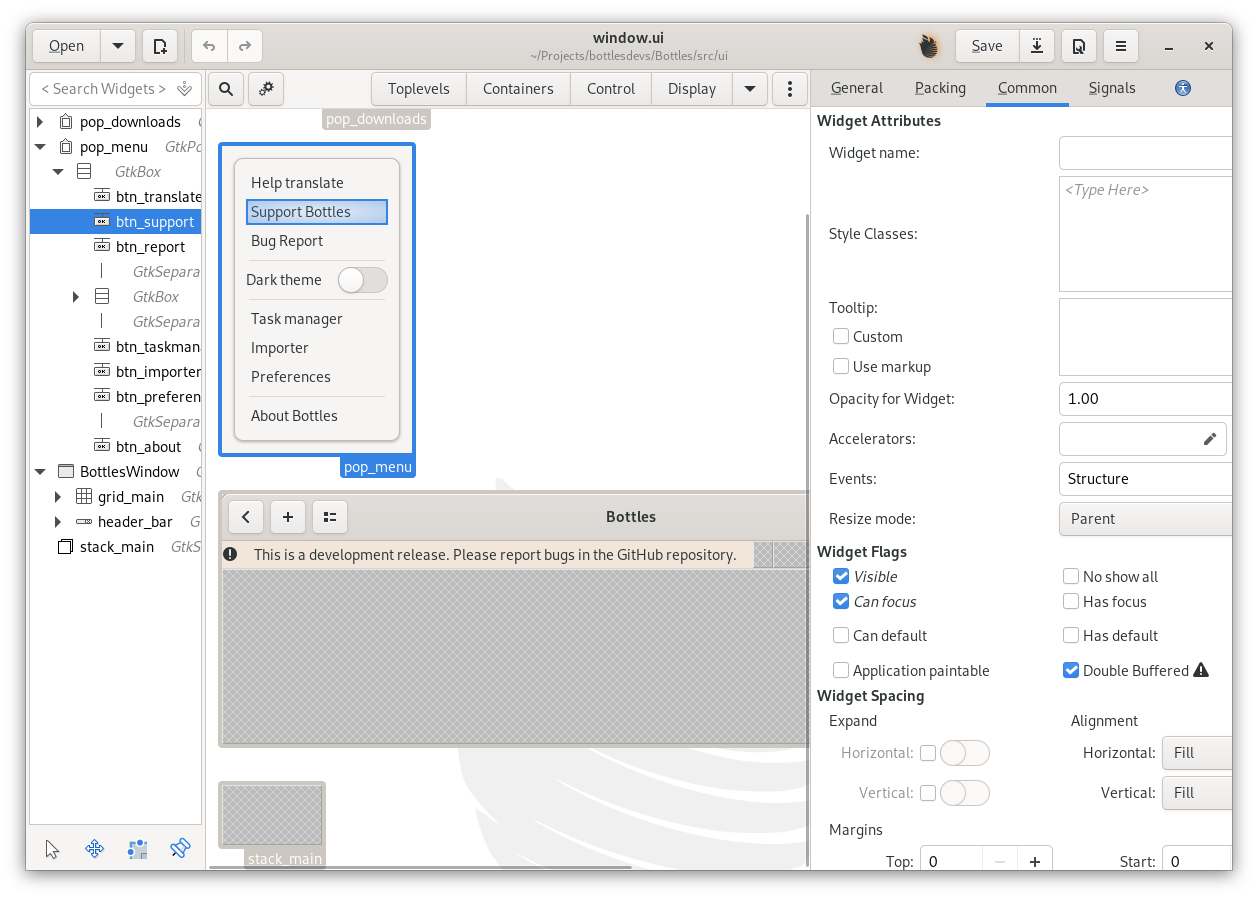This screenshot has height=899, width=1258.
Task: Open the Containers widget palette
Action: (518, 89)
